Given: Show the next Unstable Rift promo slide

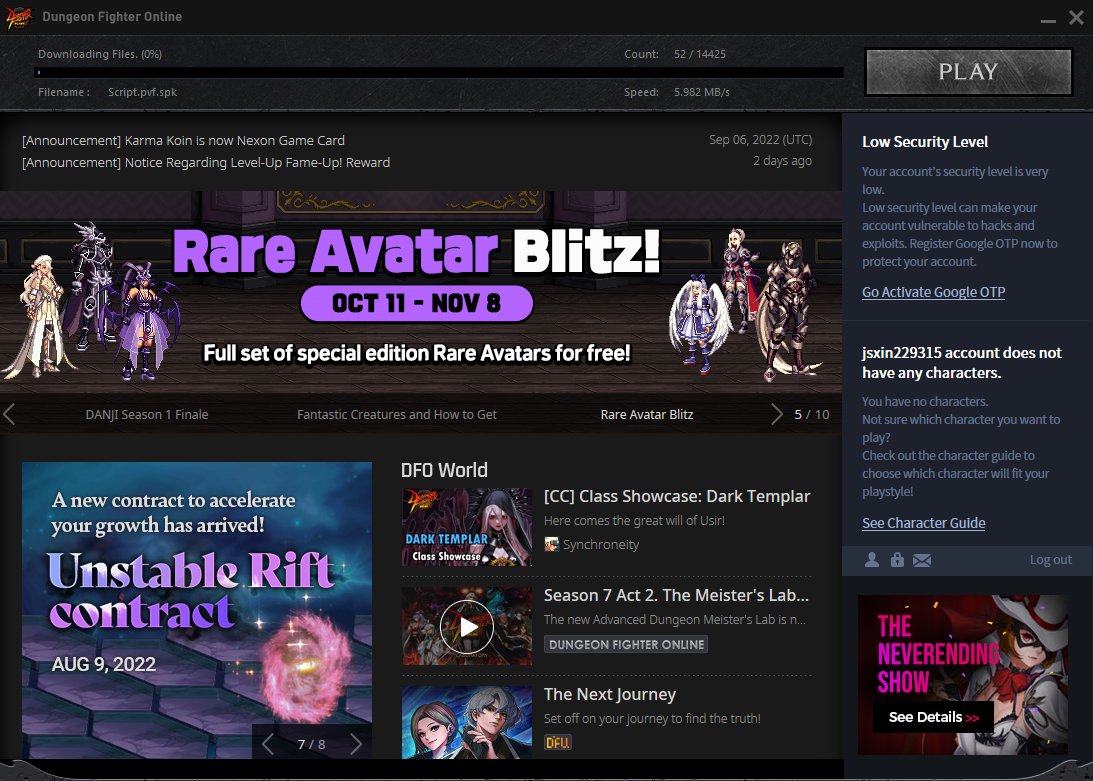Looking at the screenshot, I should [356, 744].
